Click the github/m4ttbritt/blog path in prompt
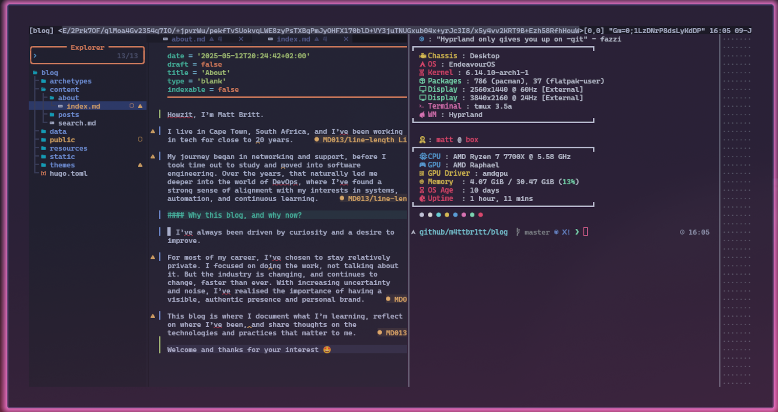This screenshot has width=778, height=412. pos(463,232)
